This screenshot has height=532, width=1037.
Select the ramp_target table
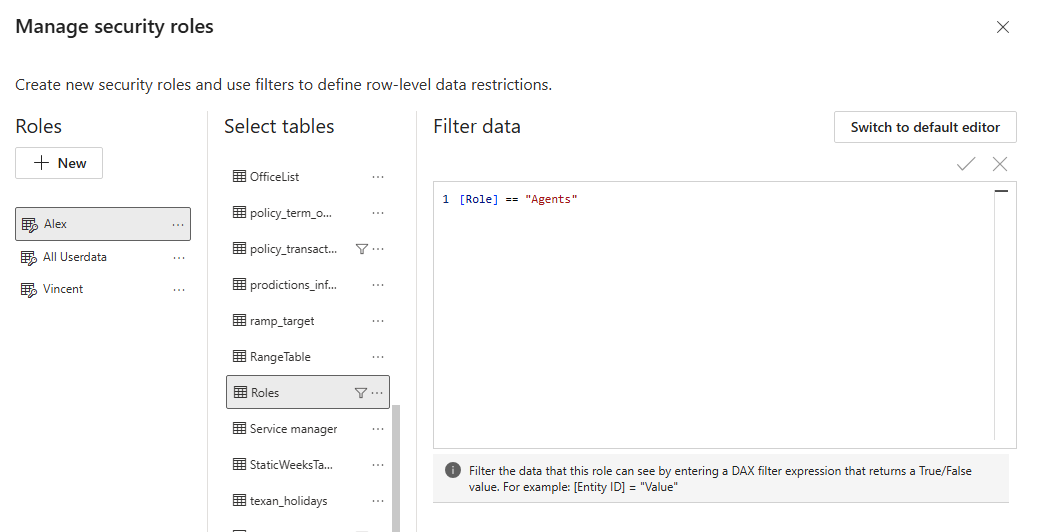pos(282,321)
